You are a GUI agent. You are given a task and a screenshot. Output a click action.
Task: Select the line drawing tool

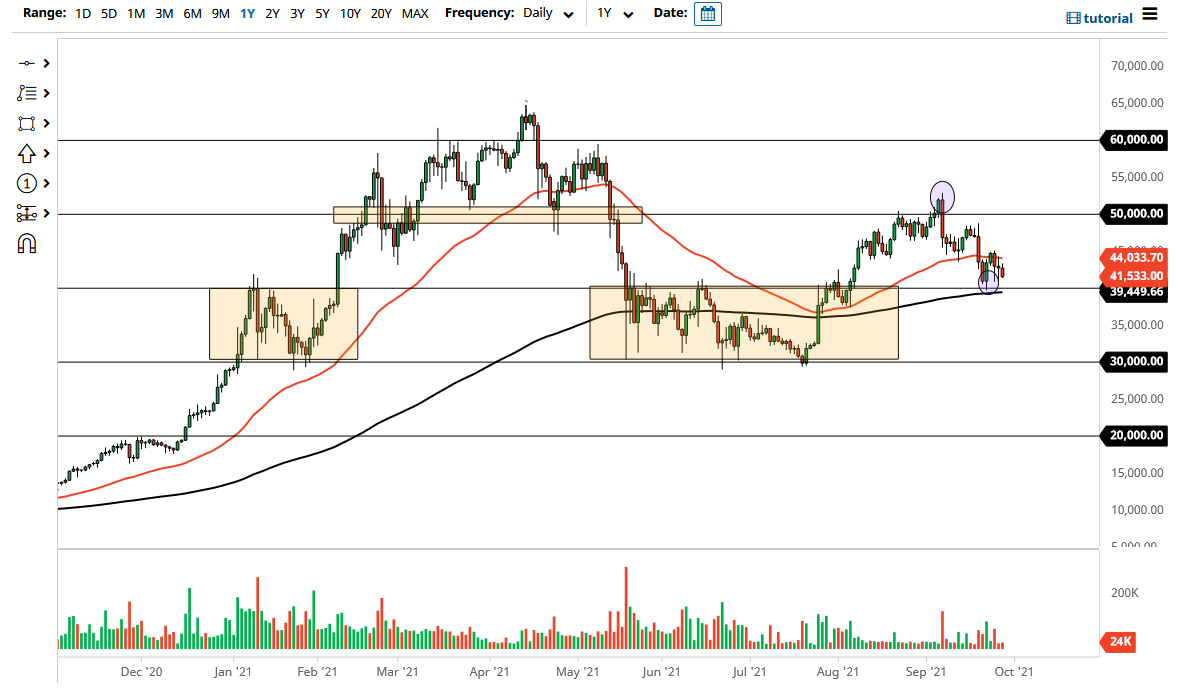point(28,63)
